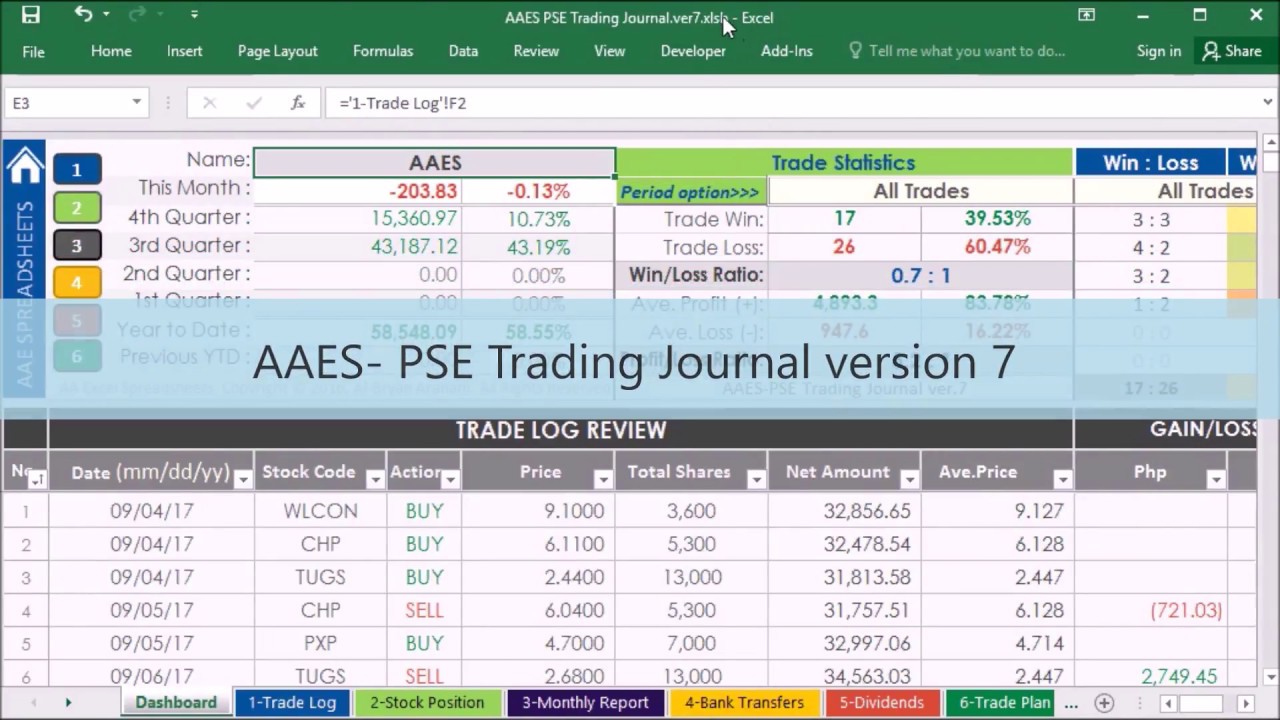Expand the formula bar chevron
Image resolution: width=1280 pixels, height=720 pixels.
tap(1267, 103)
